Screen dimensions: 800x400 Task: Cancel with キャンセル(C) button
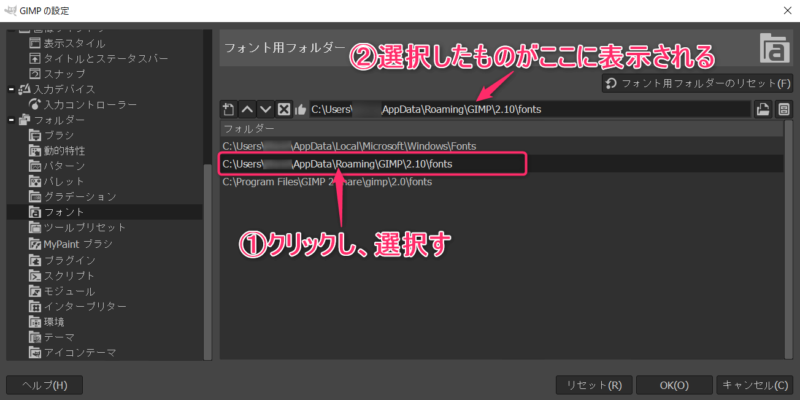click(755, 385)
